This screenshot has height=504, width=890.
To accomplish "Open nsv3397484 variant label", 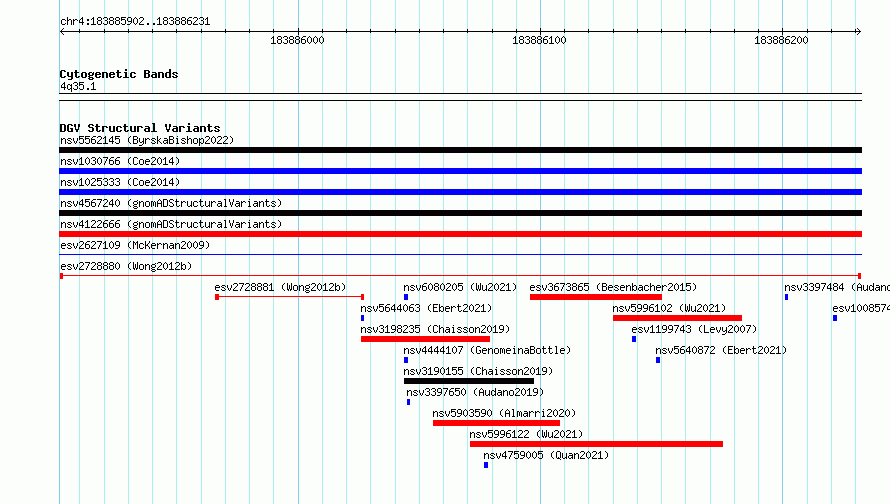I will coord(837,287).
